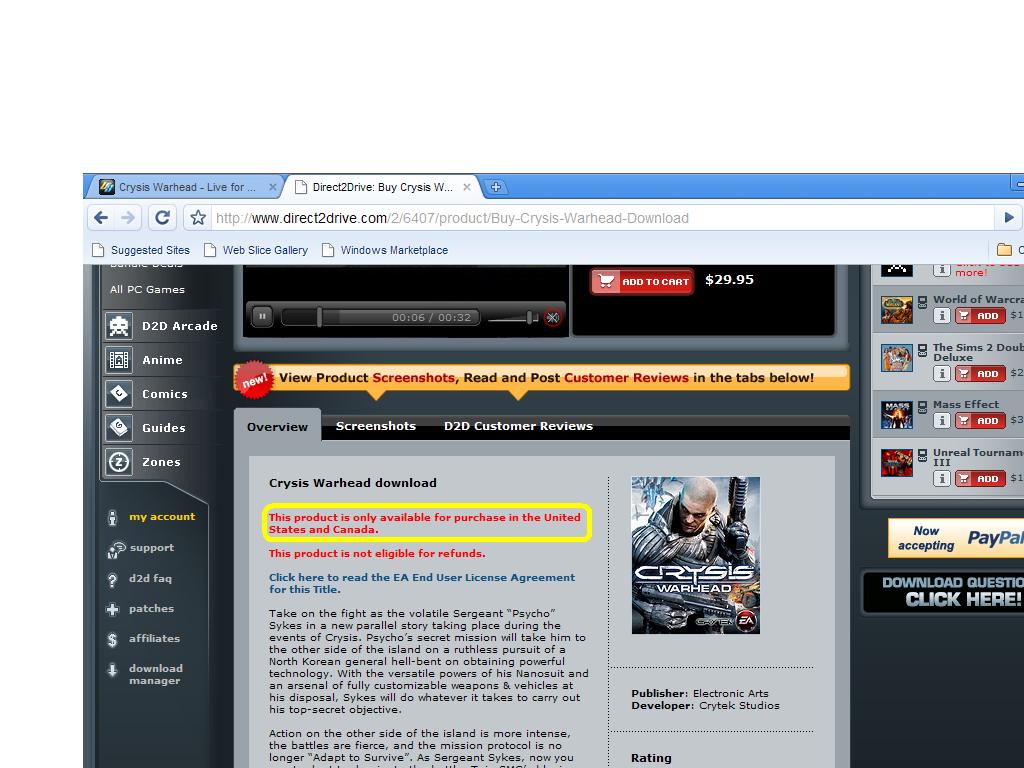
Task: Click the Comics category icon
Action: 119,394
